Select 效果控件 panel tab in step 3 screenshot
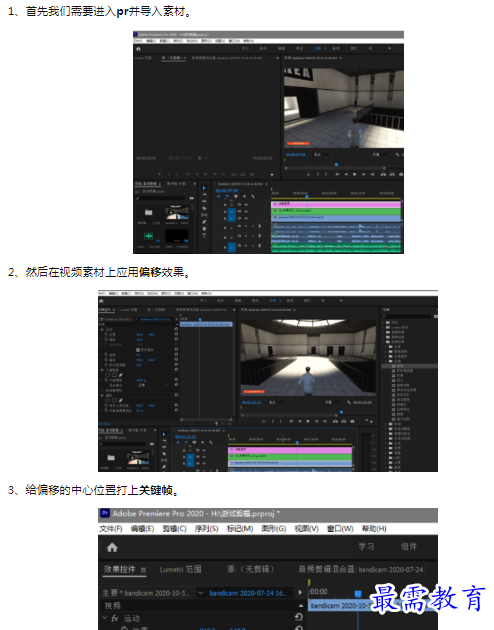 [119, 569]
